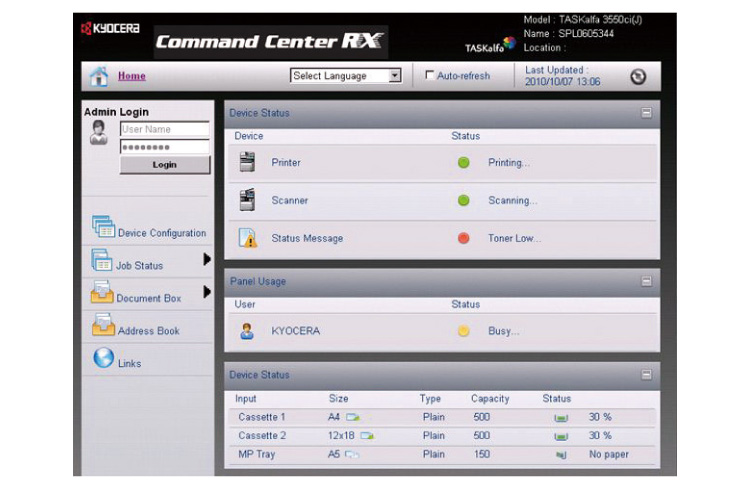Click the '12x18' size value
Screen dimensions: 750x488
click(x=341, y=436)
